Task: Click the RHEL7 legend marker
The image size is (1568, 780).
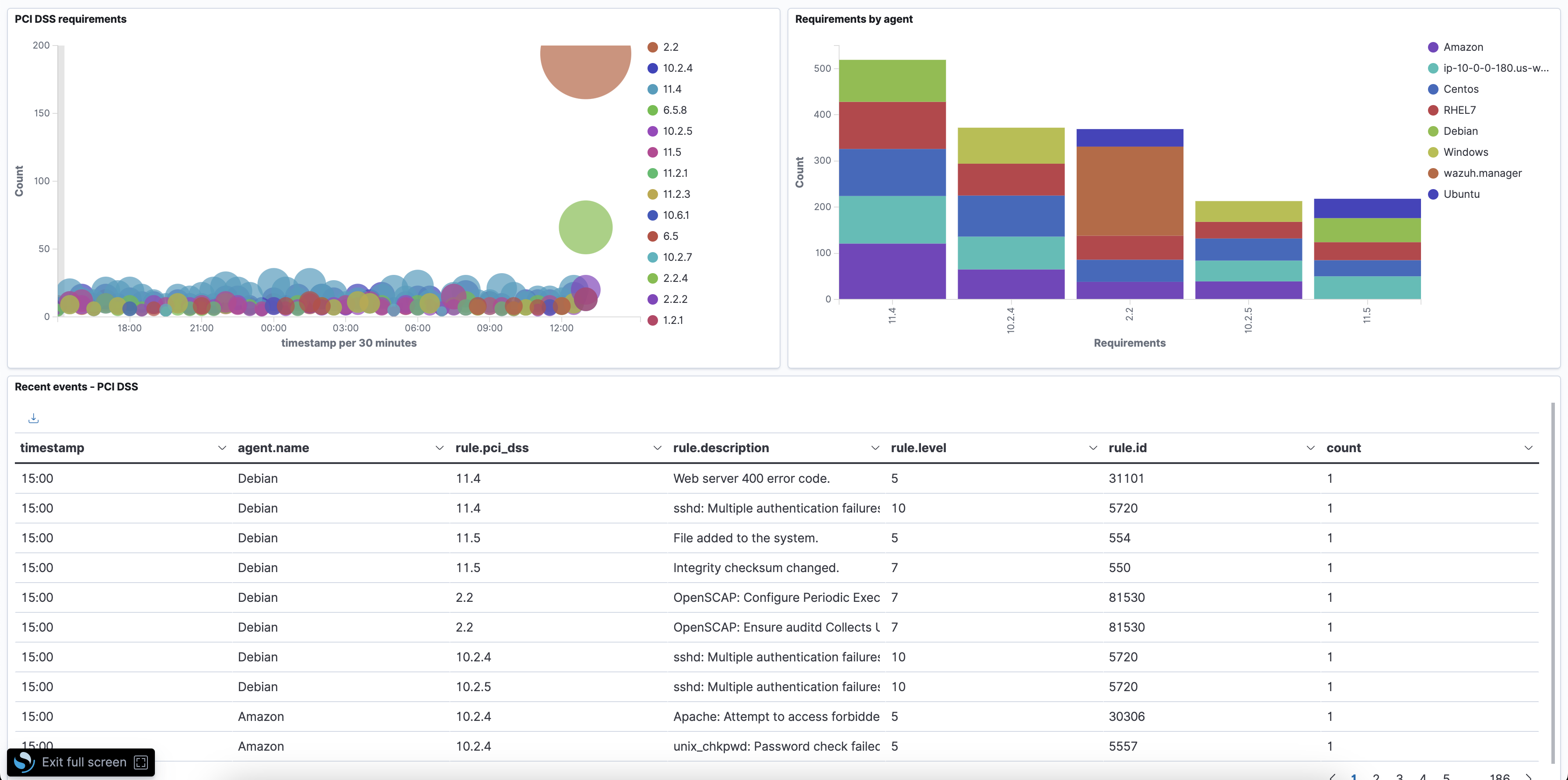Action: (x=1433, y=109)
